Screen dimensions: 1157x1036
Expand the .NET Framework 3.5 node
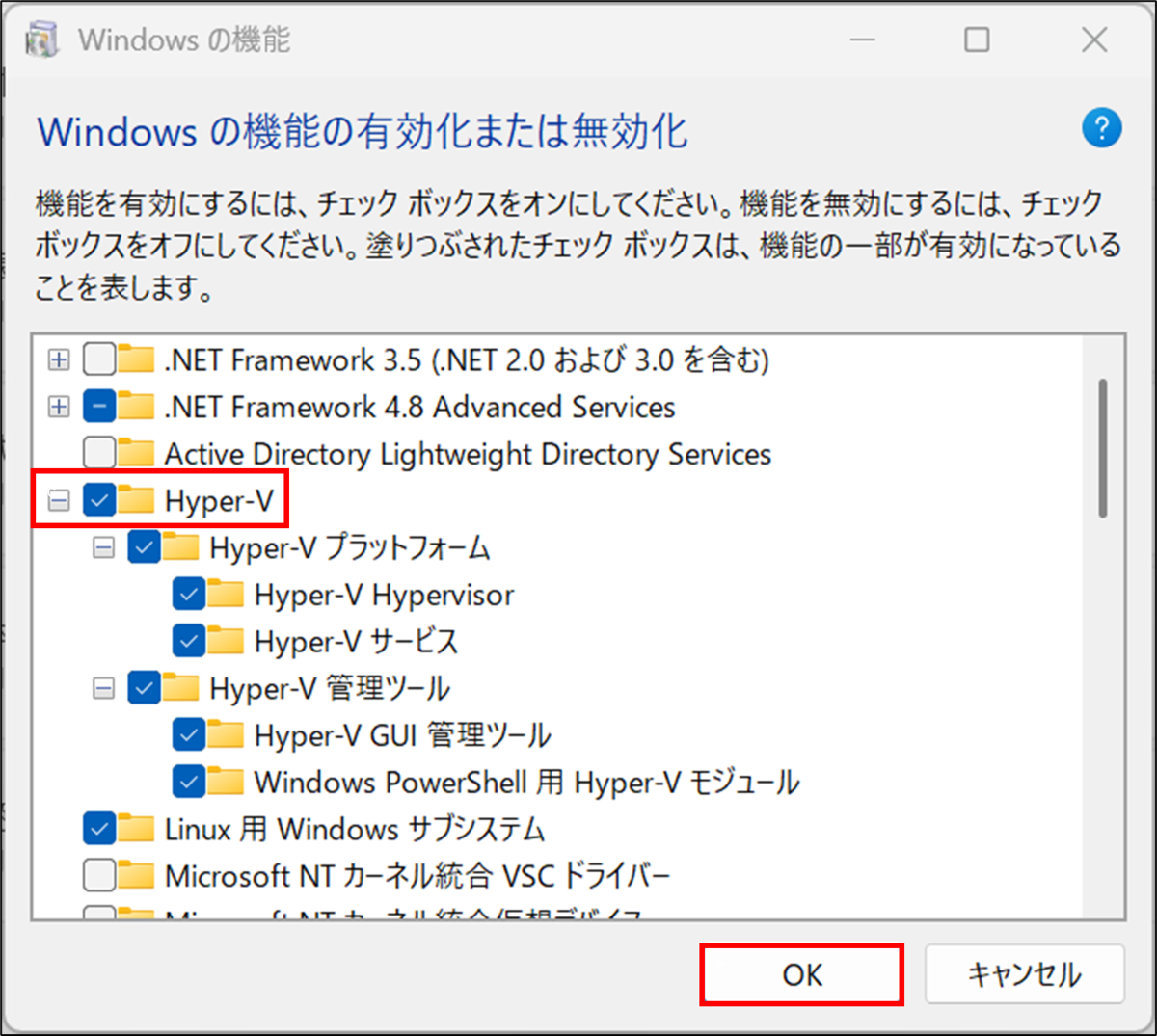click(x=59, y=359)
